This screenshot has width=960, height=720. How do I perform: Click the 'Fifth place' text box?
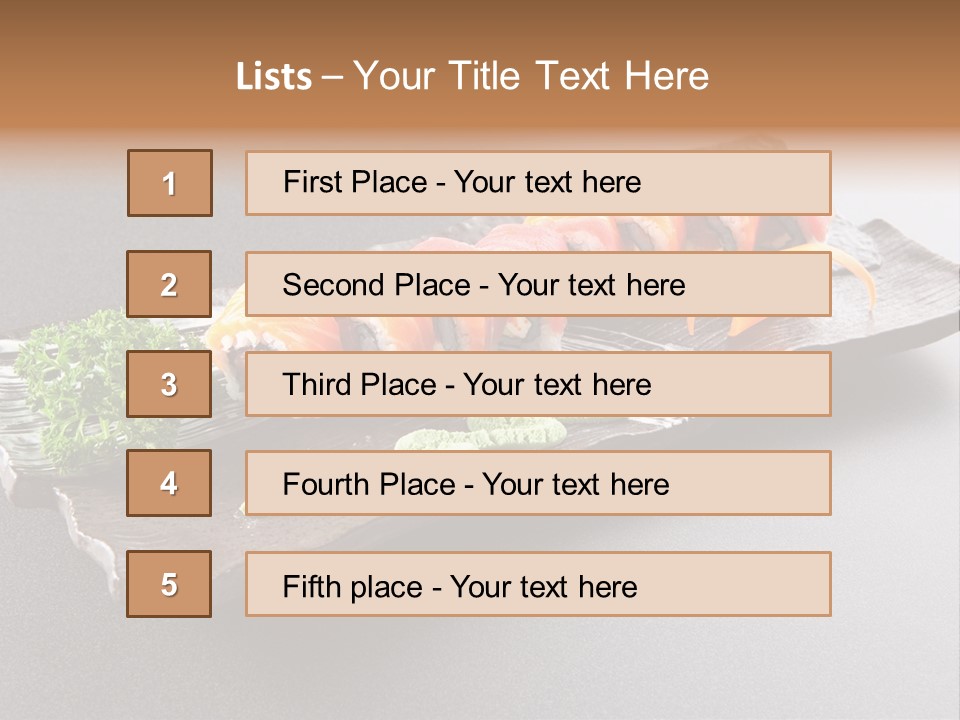(538, 584)
